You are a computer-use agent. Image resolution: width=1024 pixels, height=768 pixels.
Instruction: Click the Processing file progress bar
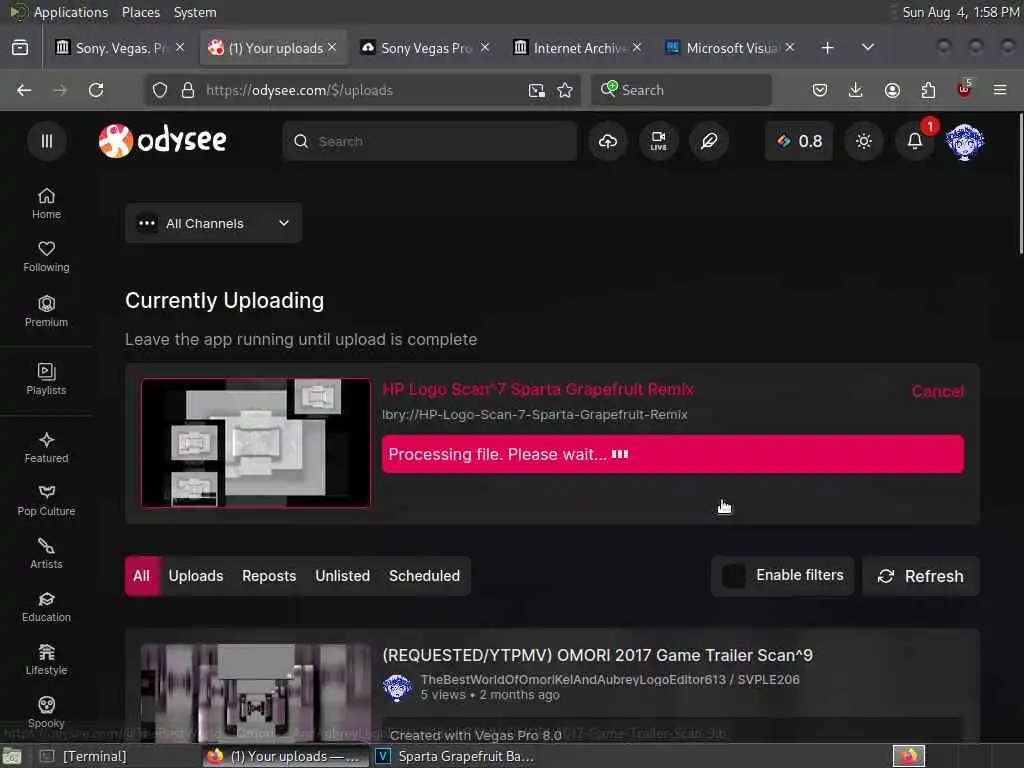point(673,454)
